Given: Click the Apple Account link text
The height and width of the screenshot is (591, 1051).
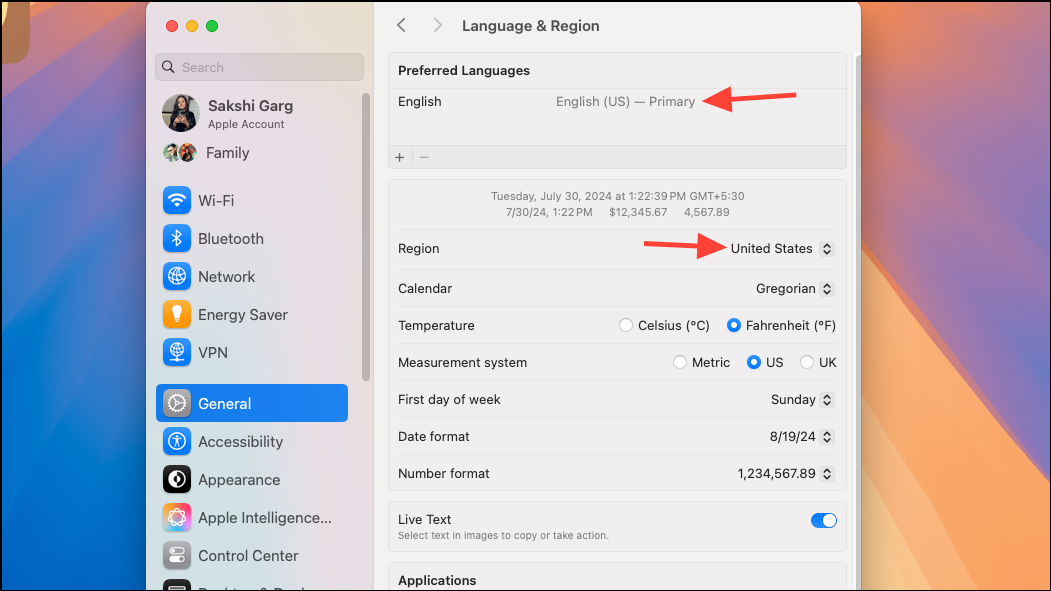Looking at the screenshot, I should pos(246,124).
